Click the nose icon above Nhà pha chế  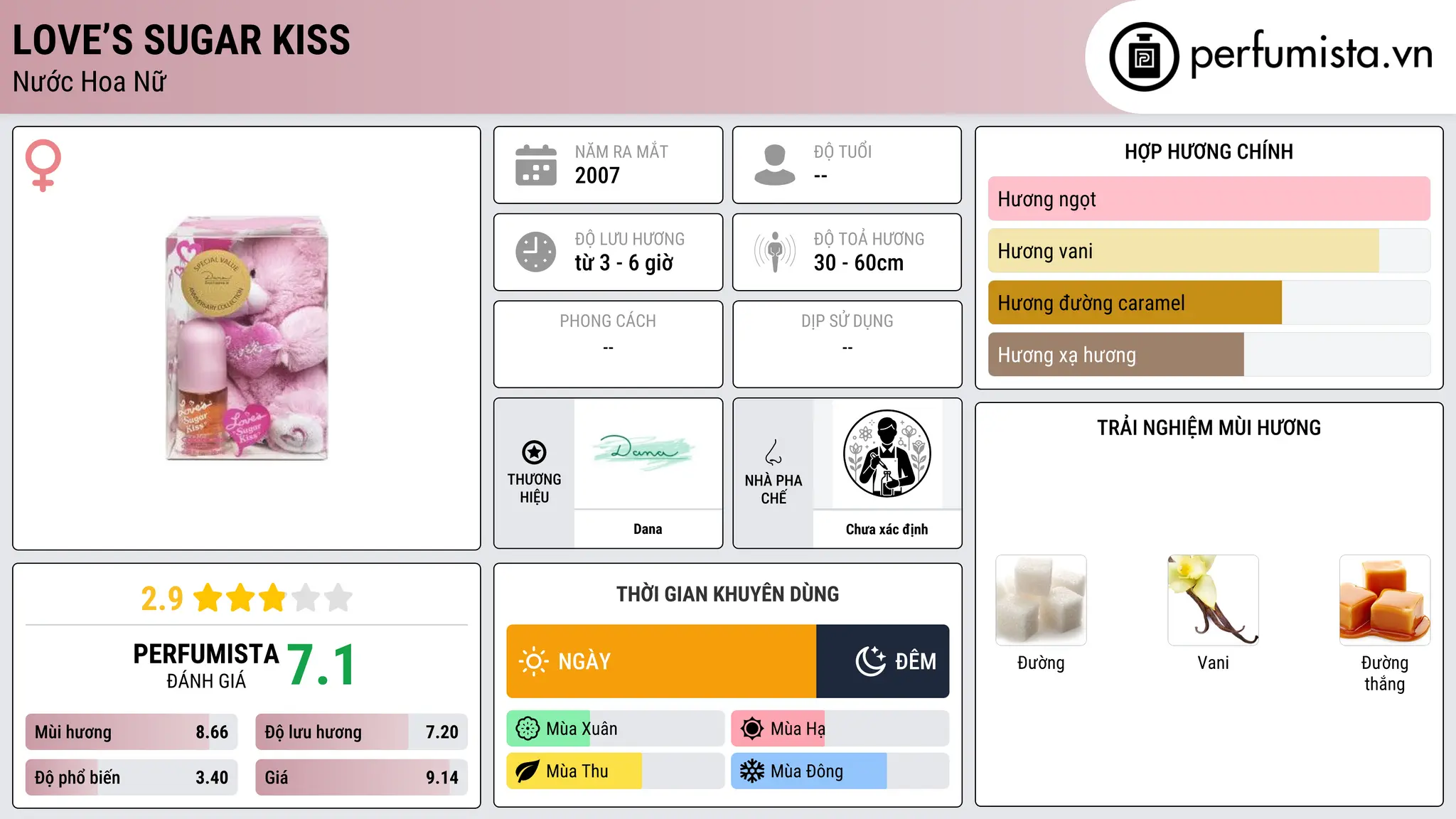pyautogui.click(x=773, y=452)
